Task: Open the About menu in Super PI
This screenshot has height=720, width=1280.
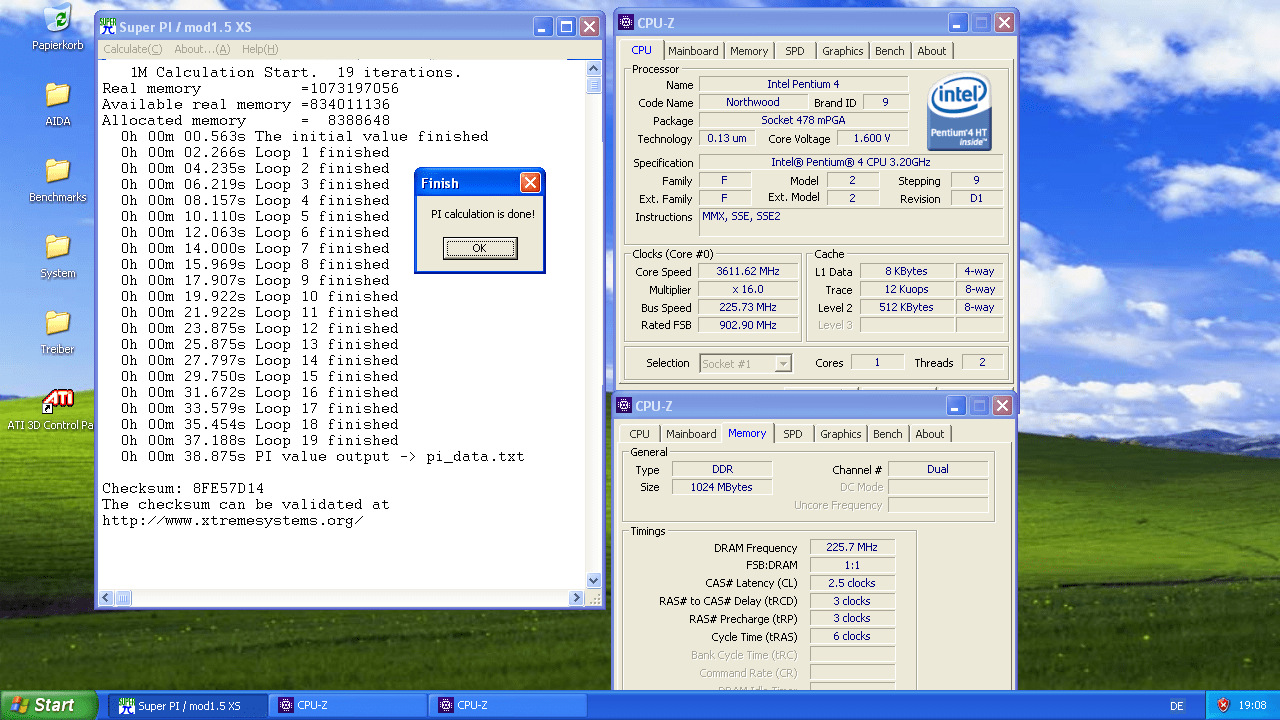Action: tap(202, 49)
